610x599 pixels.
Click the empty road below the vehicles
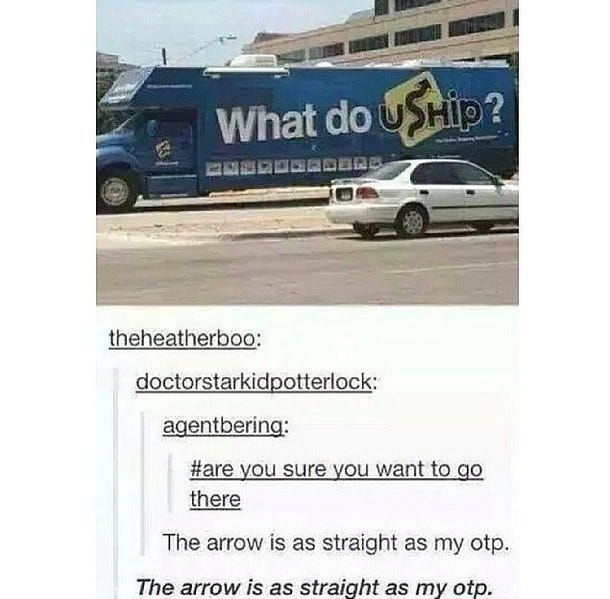pyautogui.click(x=307, y=270)
